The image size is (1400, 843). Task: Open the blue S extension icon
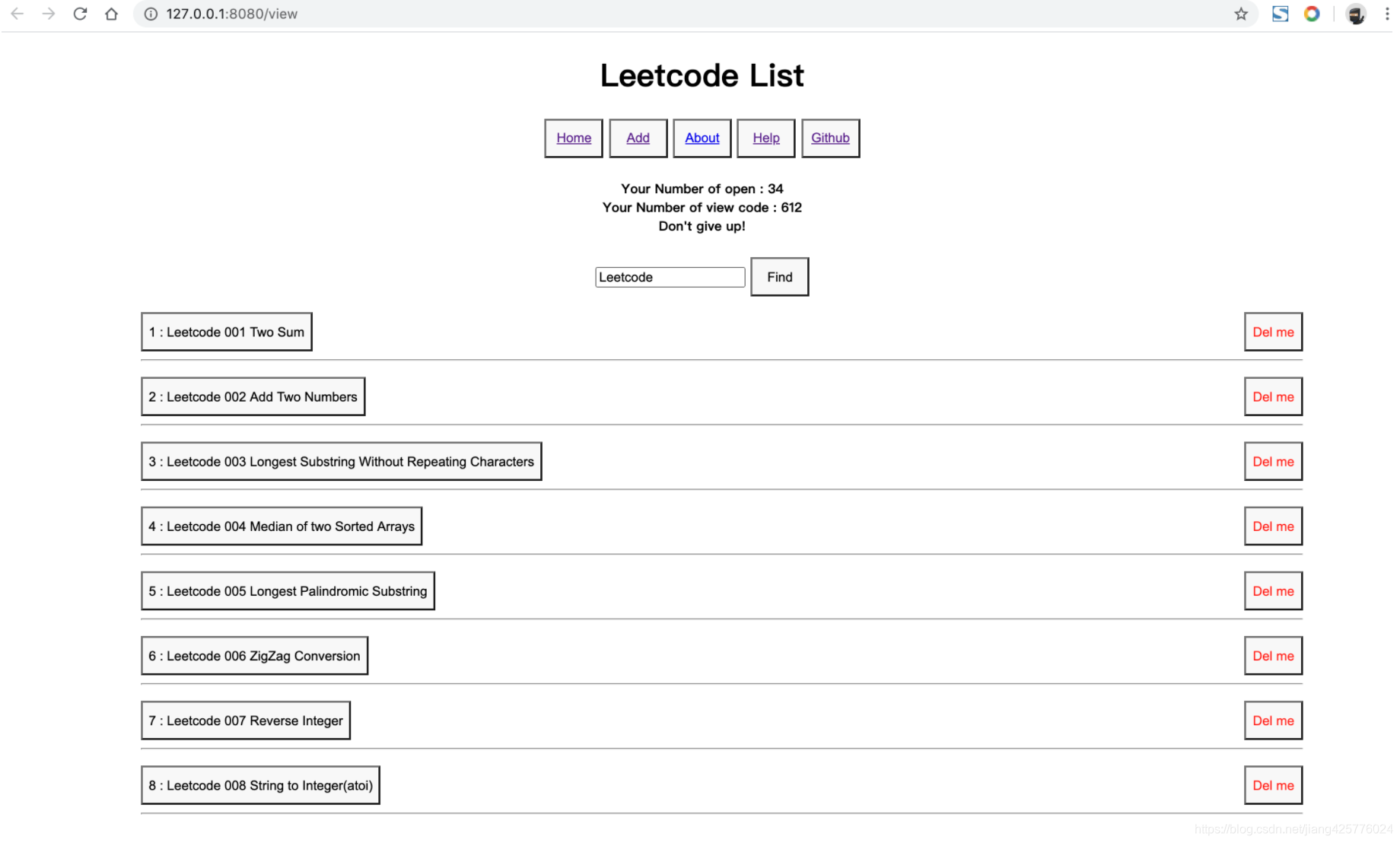pos(1281,14)
